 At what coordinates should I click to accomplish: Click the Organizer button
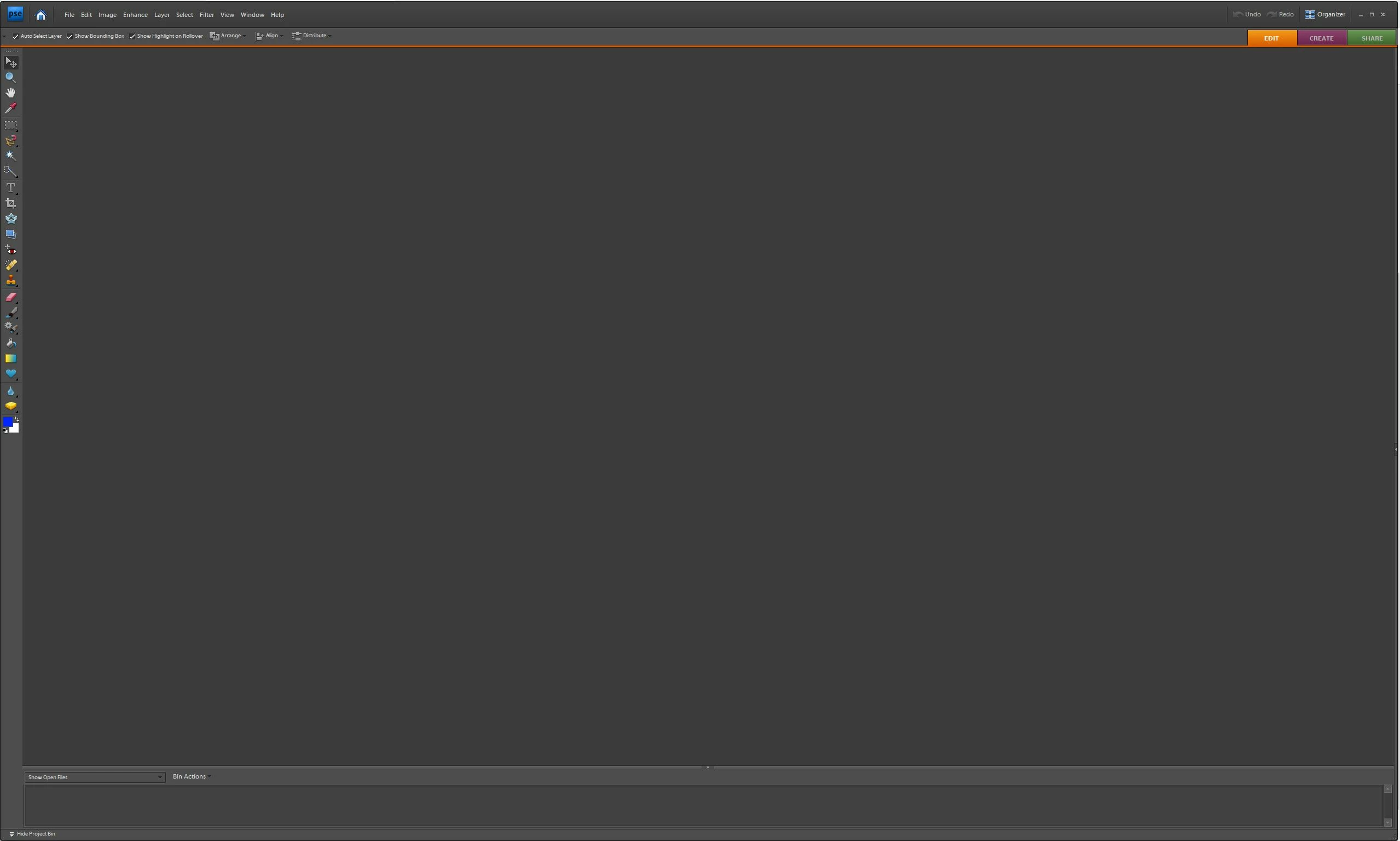click(1324, 14)
